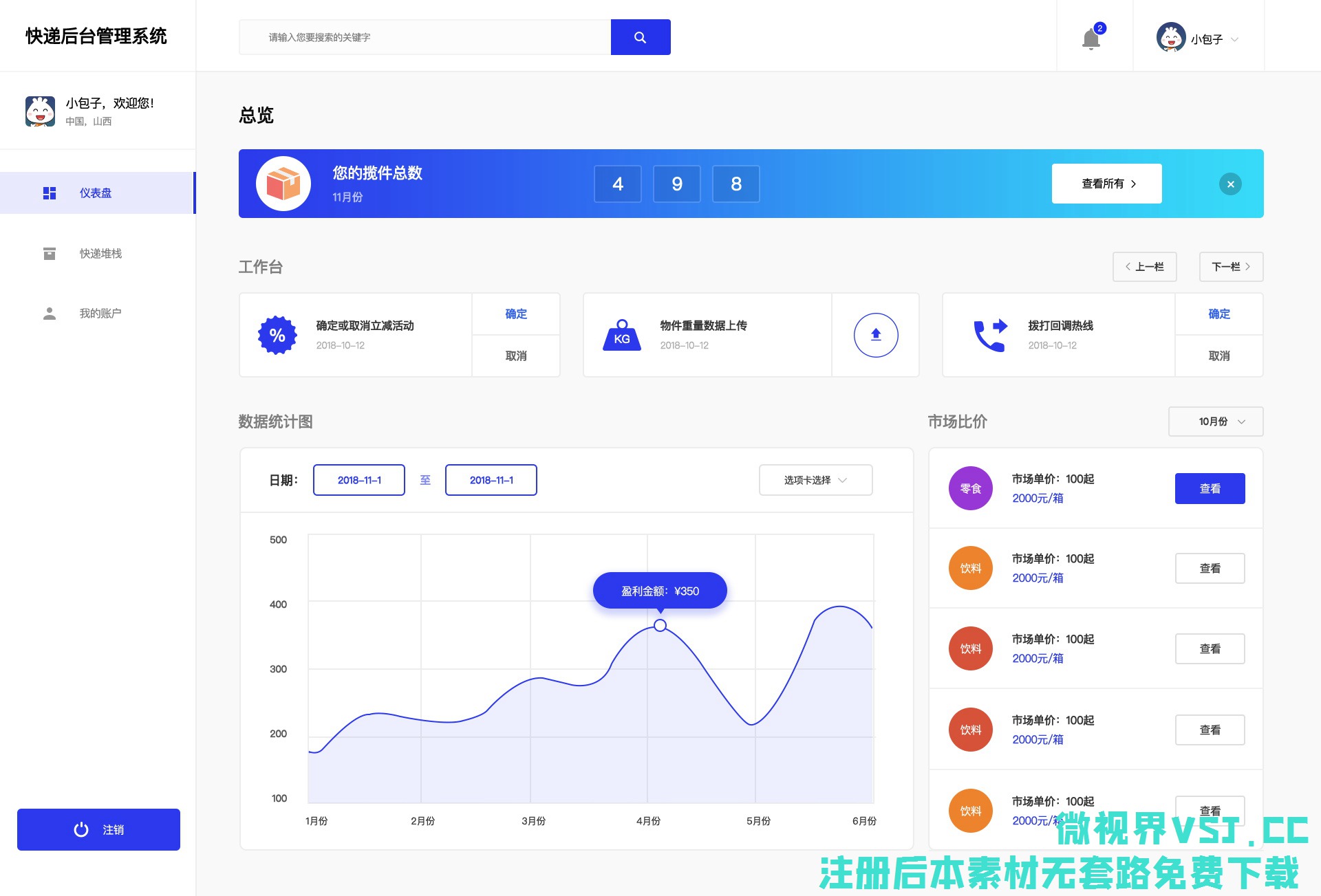Viewport: 1321px width, 896px height.
Task: Click the search keyword input field
Action: point(425,37)
